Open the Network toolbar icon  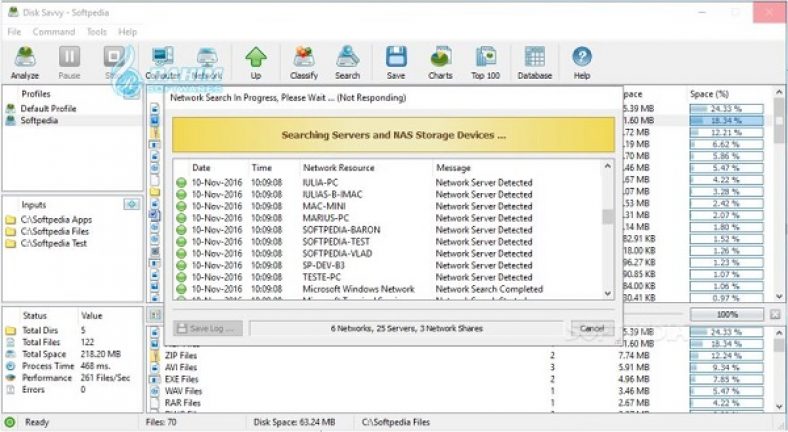pyautogui.click(x=207, y=62)
